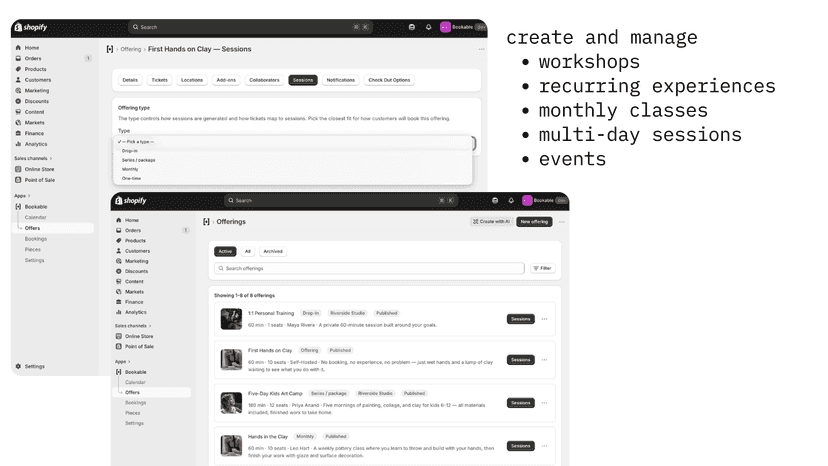Switch to Collaborators tab
The height and width of the screenshot is (466, 828).
[264, 80]
